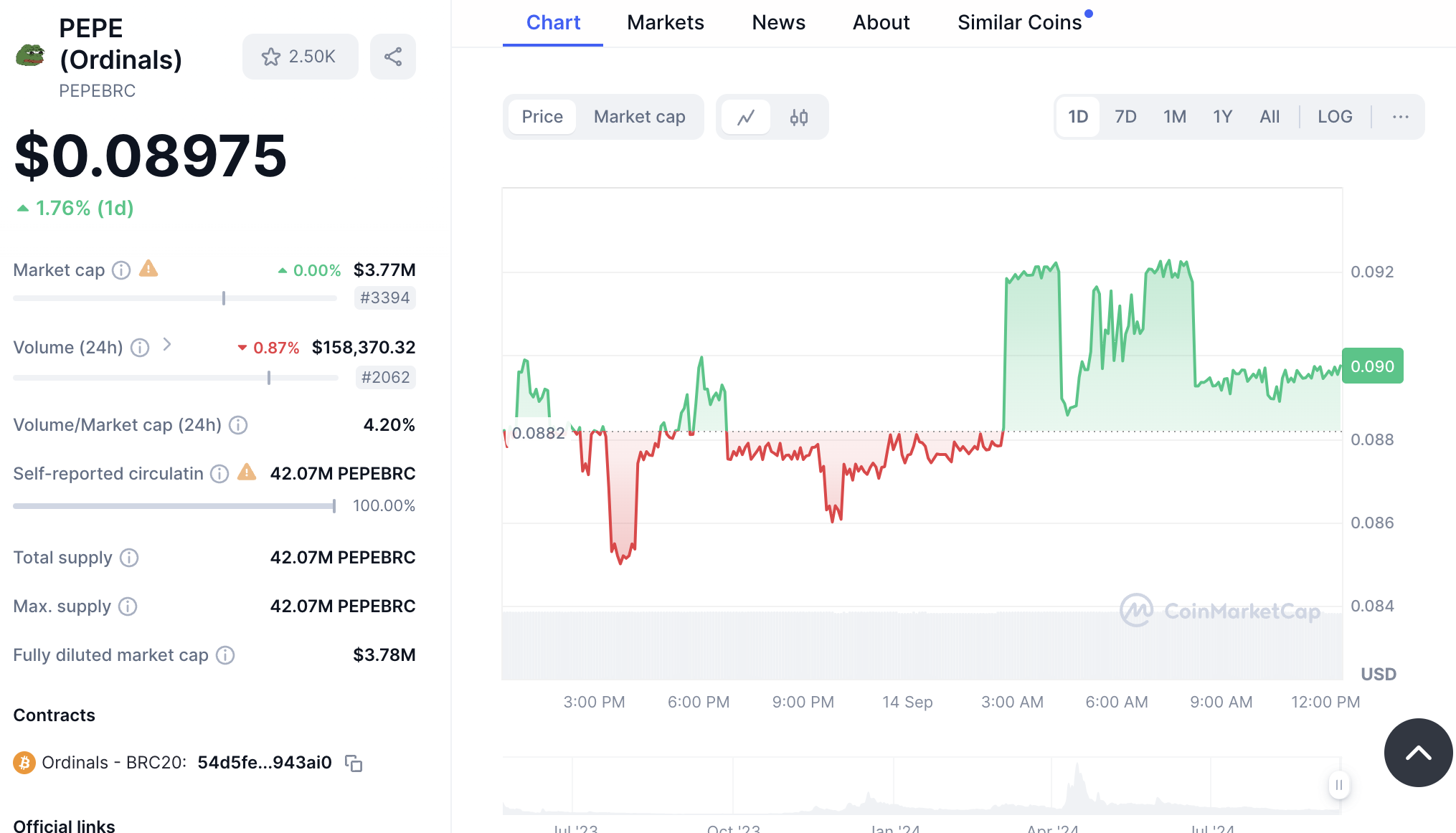Viewport: 1456px width, 833px height.
Task: Open the About tab
Action: (x=881, y=23)
